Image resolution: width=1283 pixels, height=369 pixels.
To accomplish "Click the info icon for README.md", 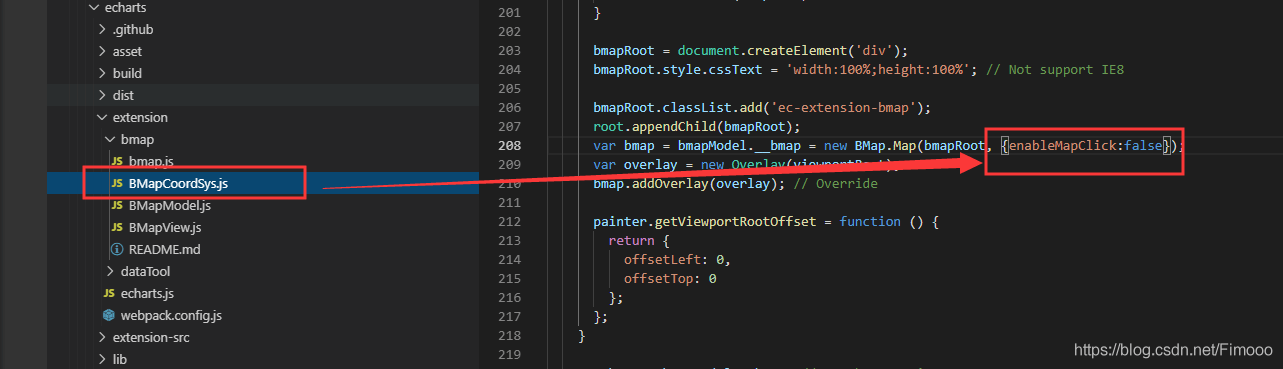I will [117, 249].
